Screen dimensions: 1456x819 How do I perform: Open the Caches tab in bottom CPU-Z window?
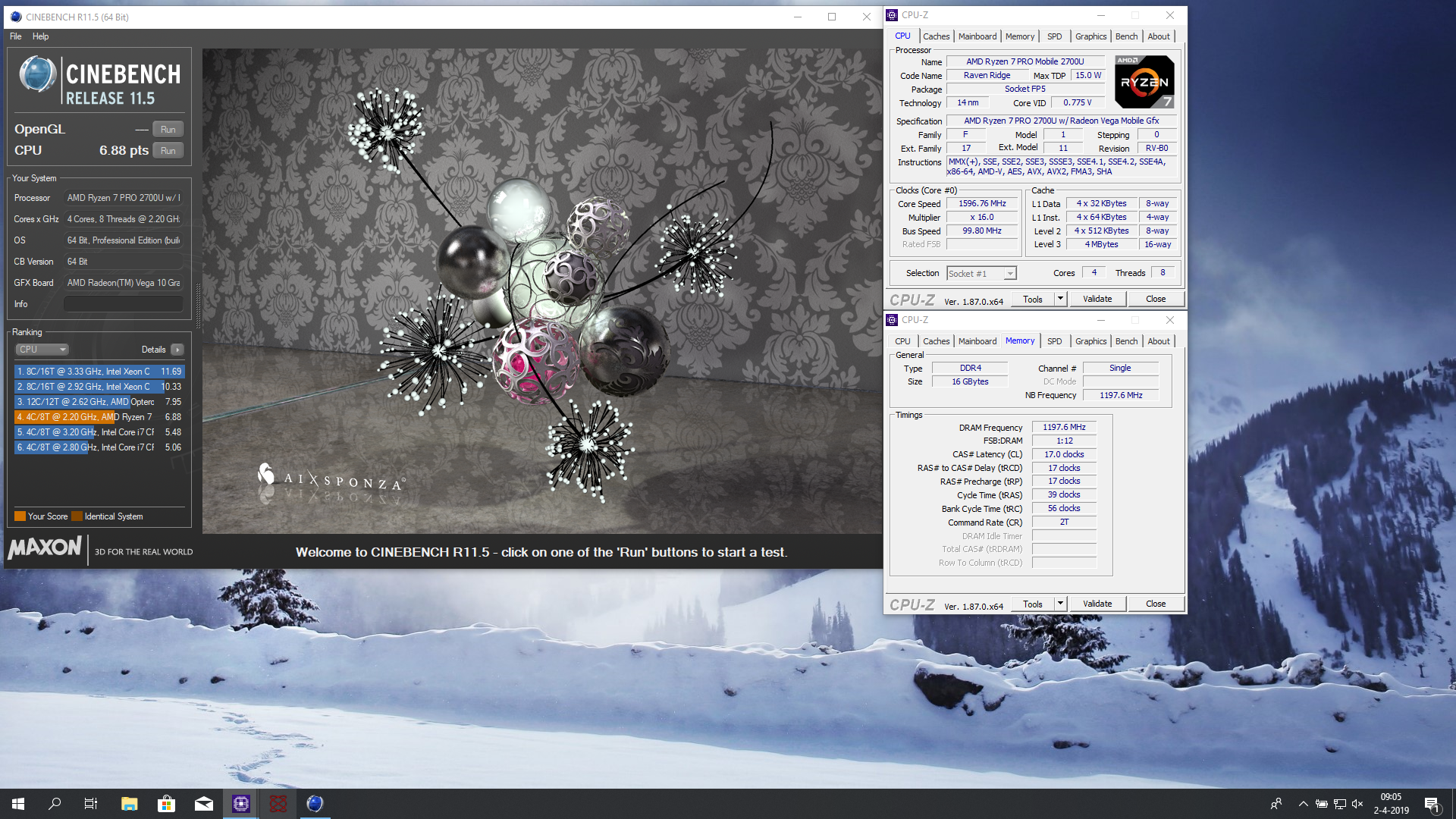[936, 341]
